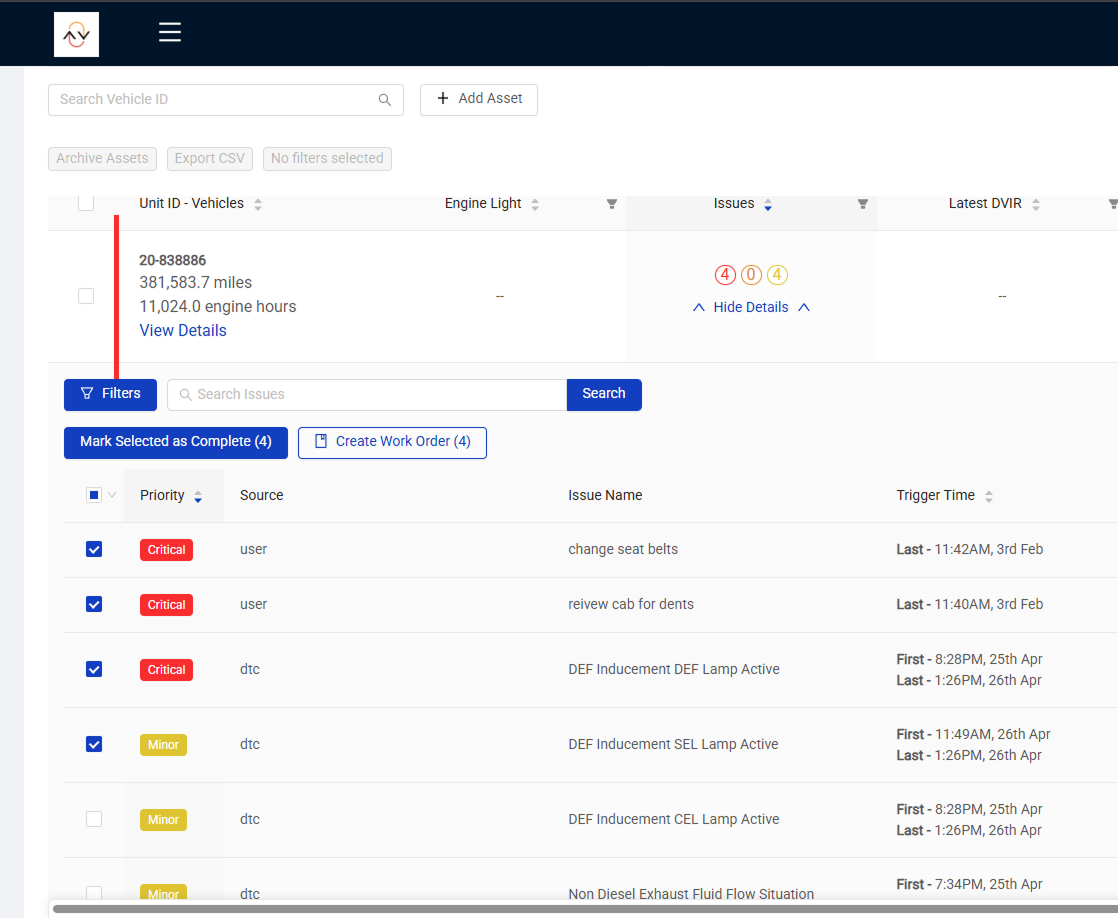Sort by Latest DVIR column

pyautogui.click(x=1036, y=204)
